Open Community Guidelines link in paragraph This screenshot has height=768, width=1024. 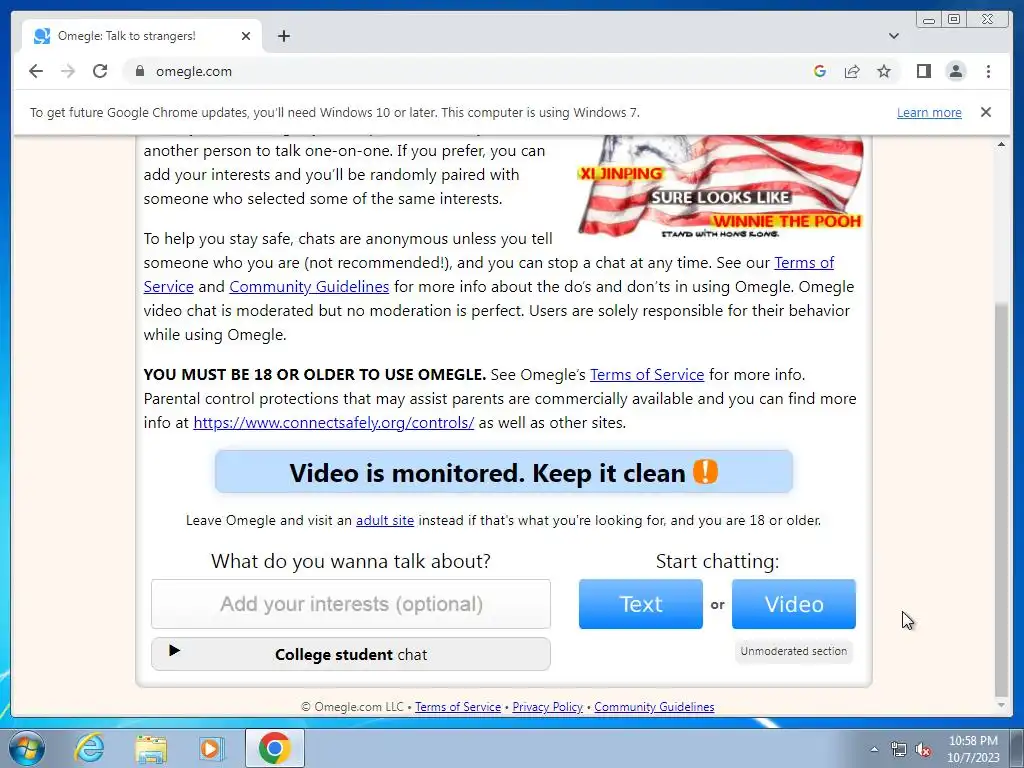tap(309, 287)
